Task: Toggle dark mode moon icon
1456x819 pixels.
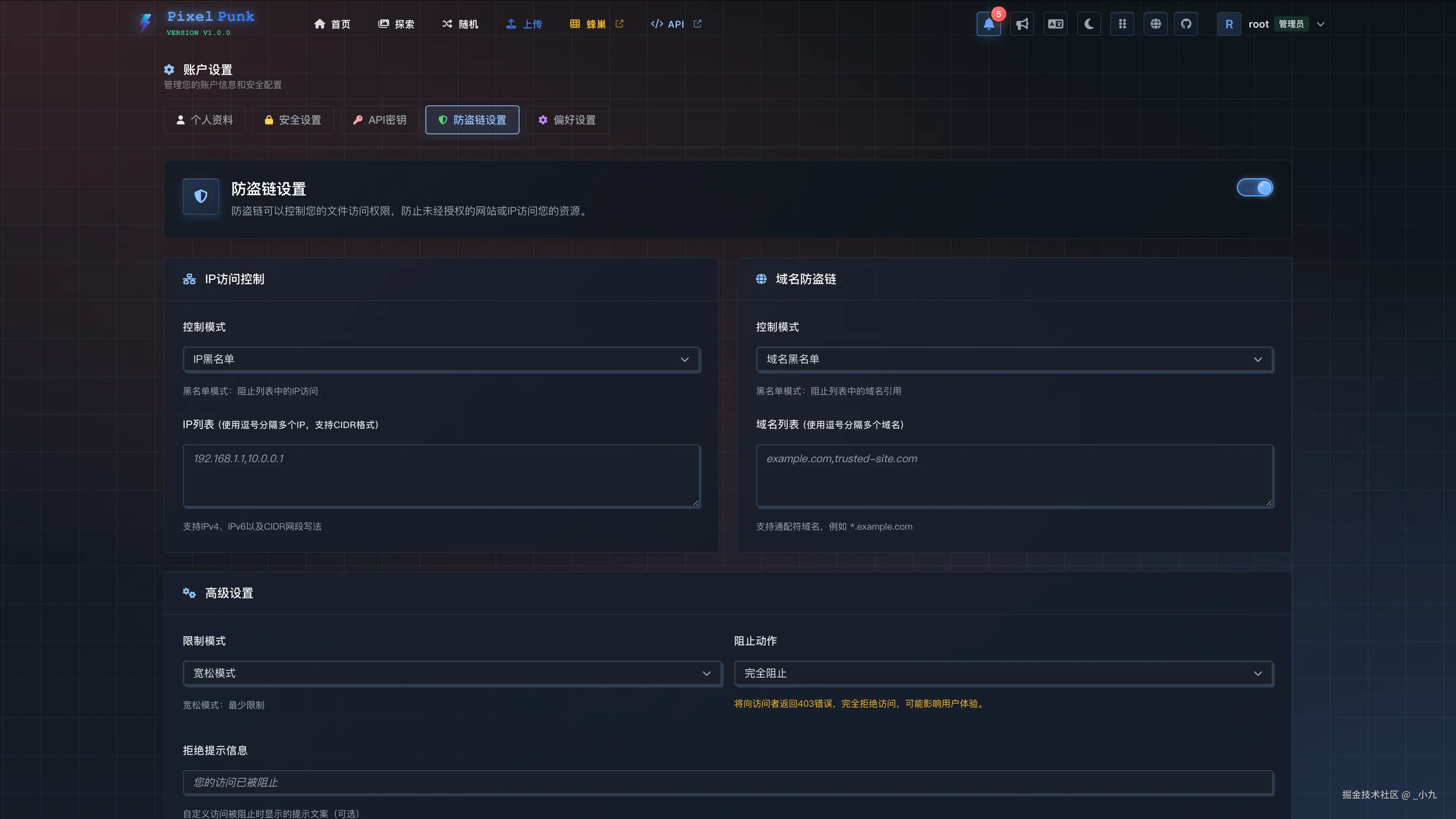Action: click(1089, 24)
